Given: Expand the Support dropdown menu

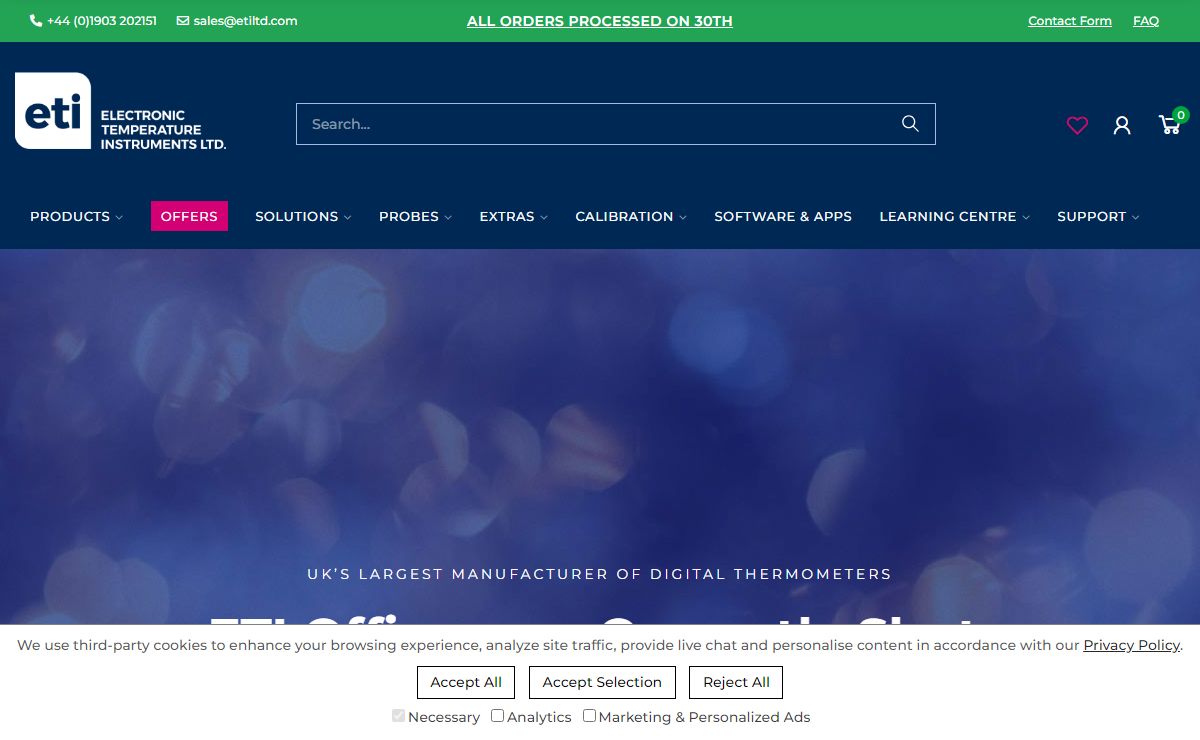Looking at the screenshot, I should pyautogui.click(x=1098, y=216).
